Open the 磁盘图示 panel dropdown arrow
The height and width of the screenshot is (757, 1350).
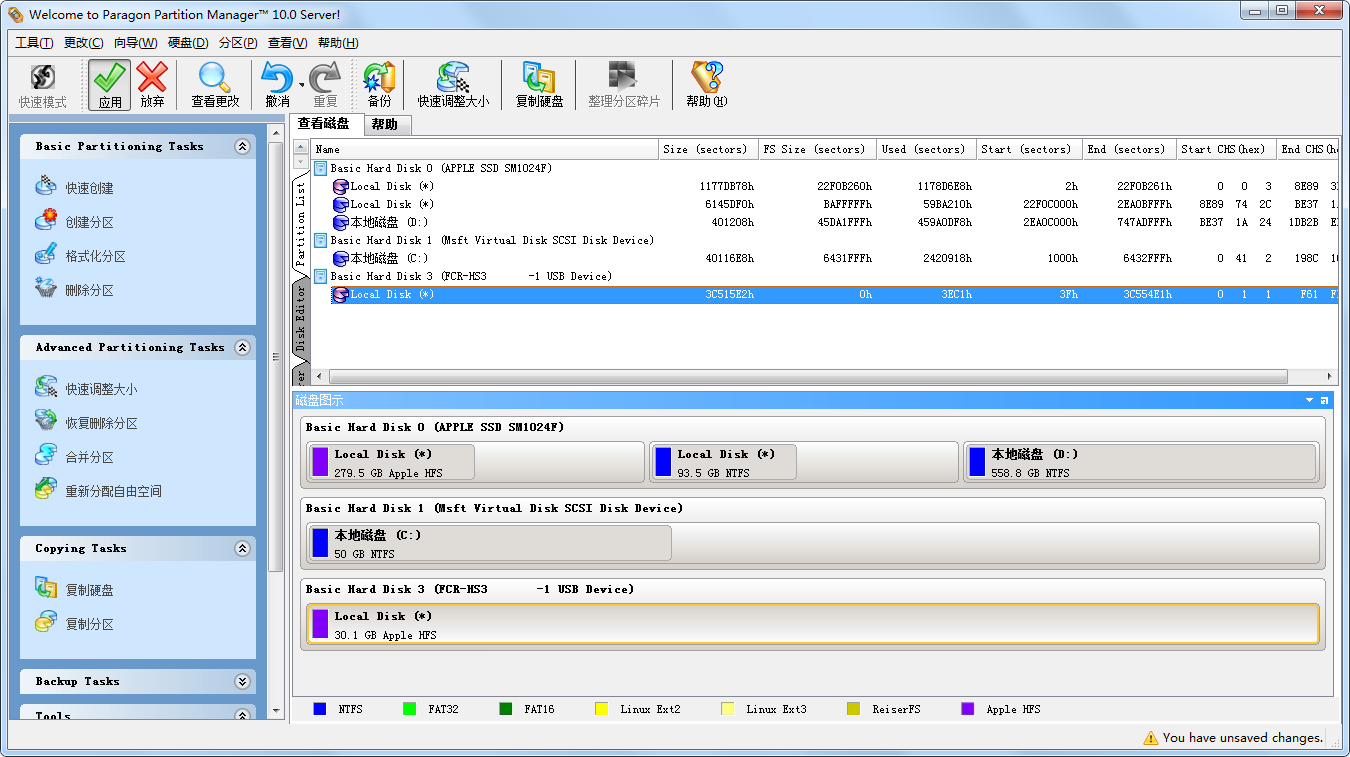pyautogui.click(x=1309, y=400)
